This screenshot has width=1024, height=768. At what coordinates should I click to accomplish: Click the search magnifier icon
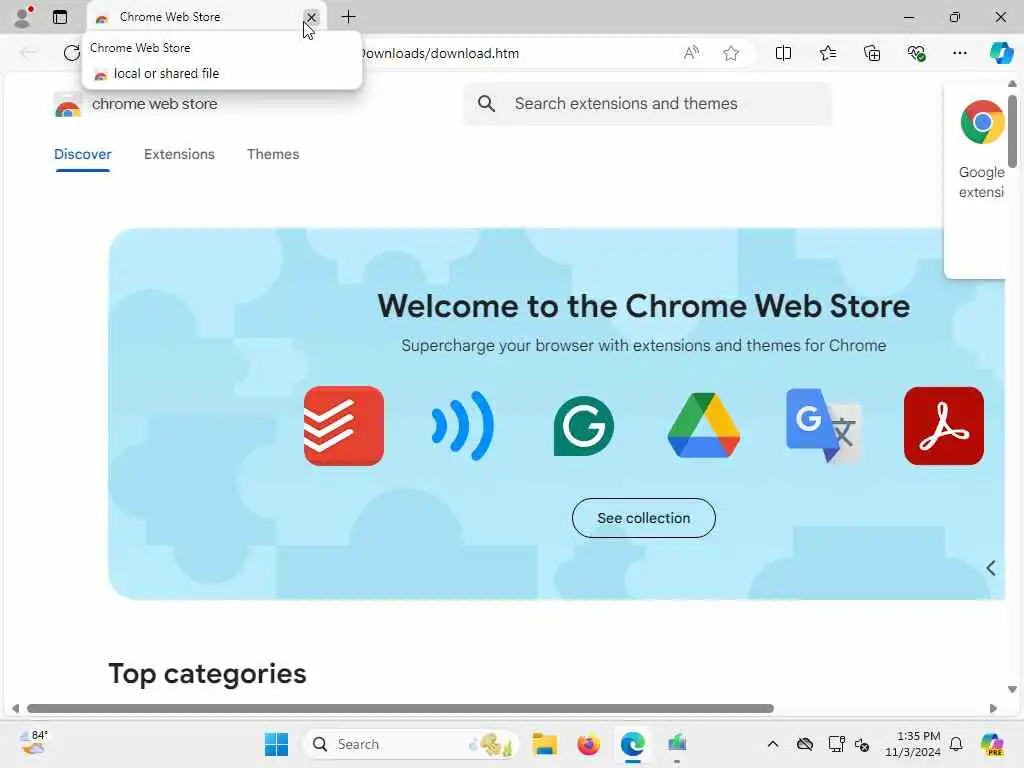(486, 103)
